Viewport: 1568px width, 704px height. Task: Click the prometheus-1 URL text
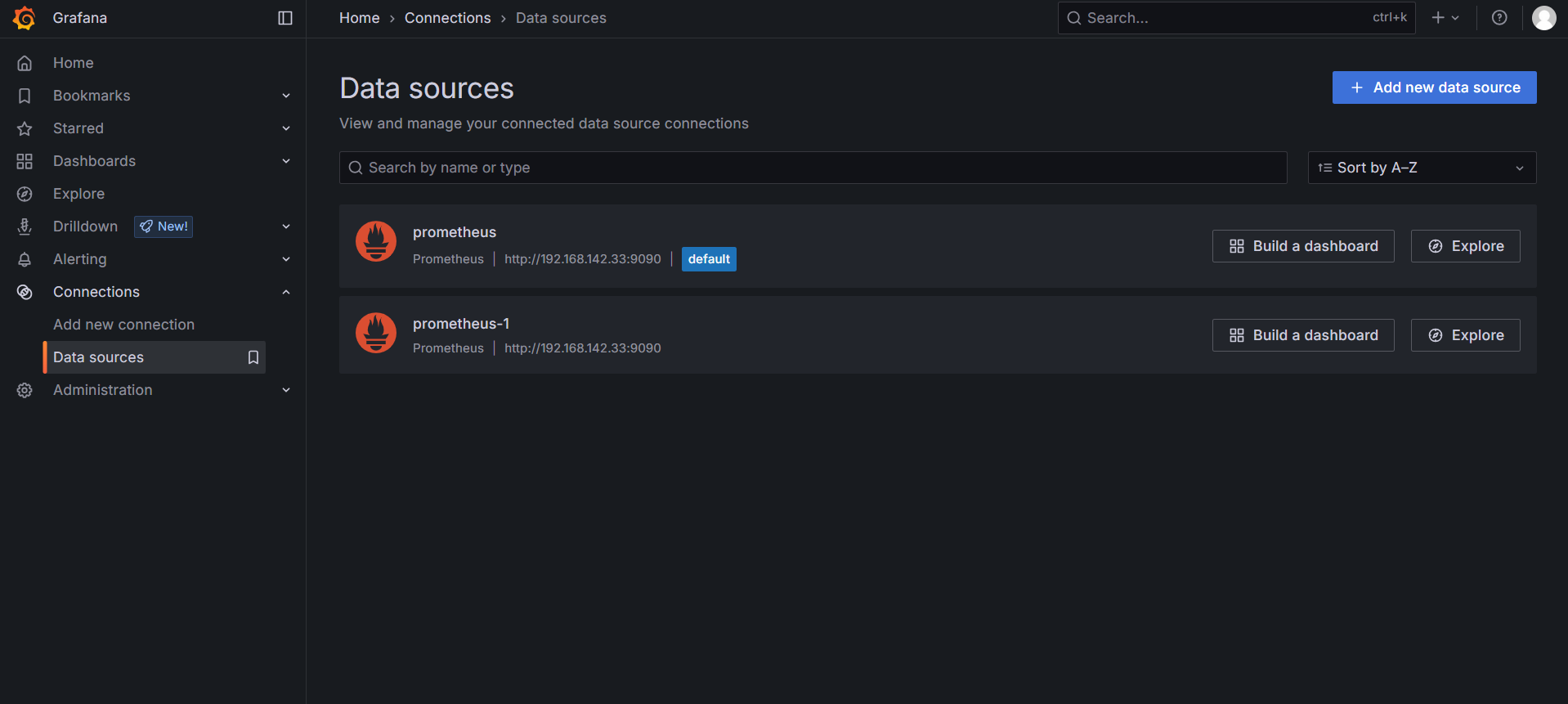(x=583, y=348)
